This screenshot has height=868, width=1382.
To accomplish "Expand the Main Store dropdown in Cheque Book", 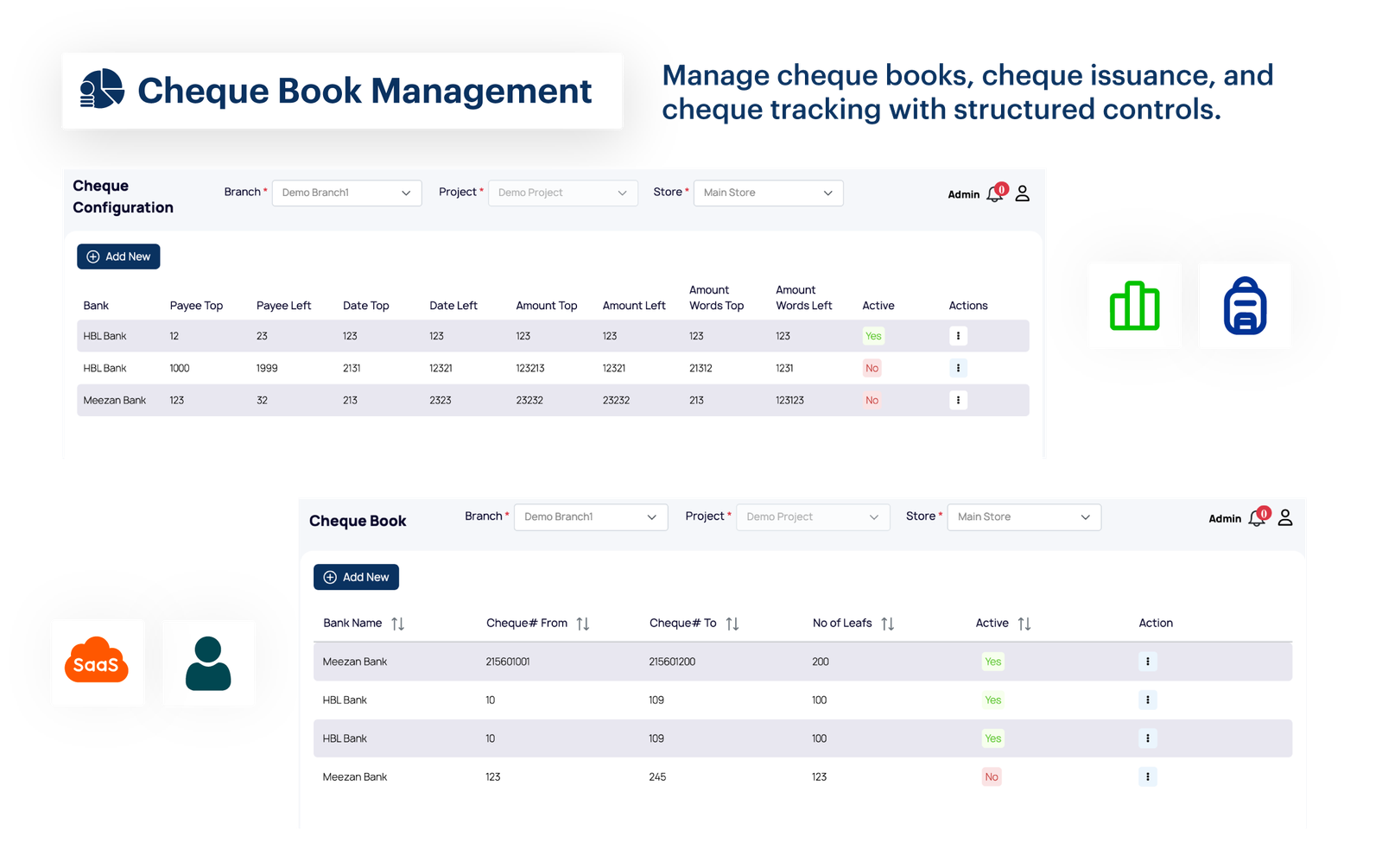I will coord(1024,516).
